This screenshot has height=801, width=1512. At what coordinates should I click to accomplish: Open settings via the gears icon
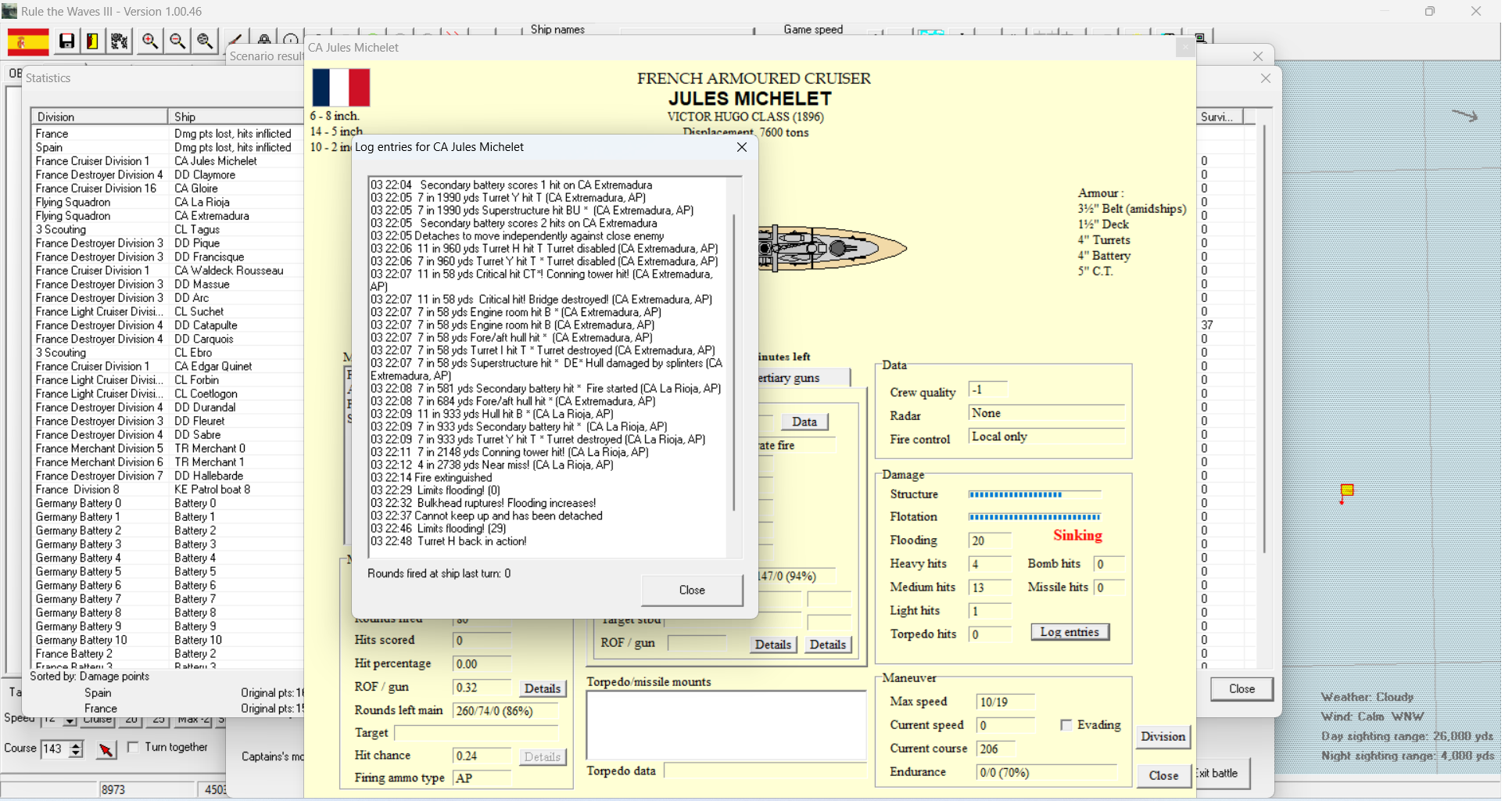[119, 41]
